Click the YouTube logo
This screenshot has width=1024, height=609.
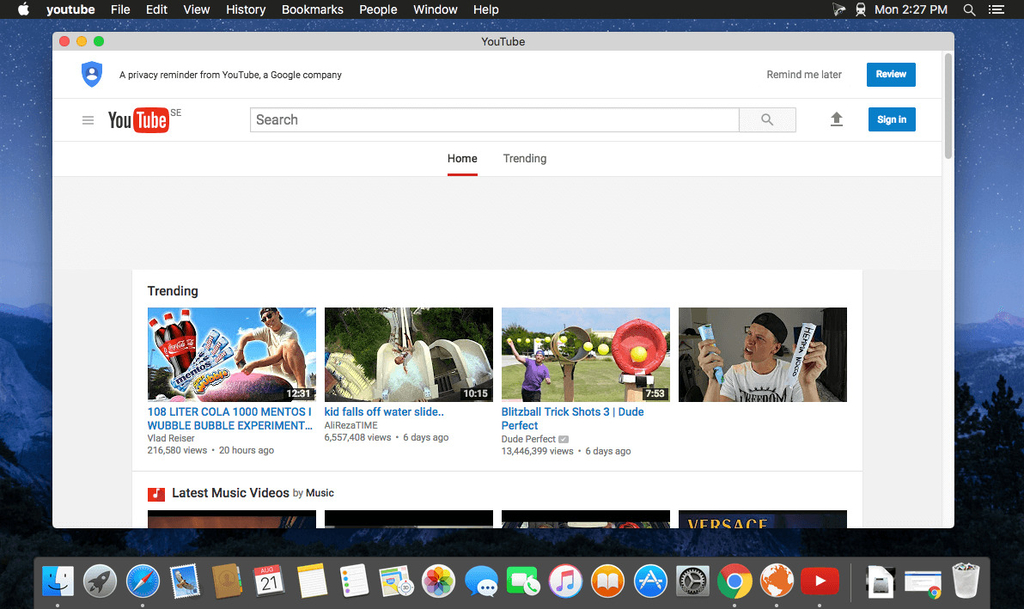coord(138,120)
